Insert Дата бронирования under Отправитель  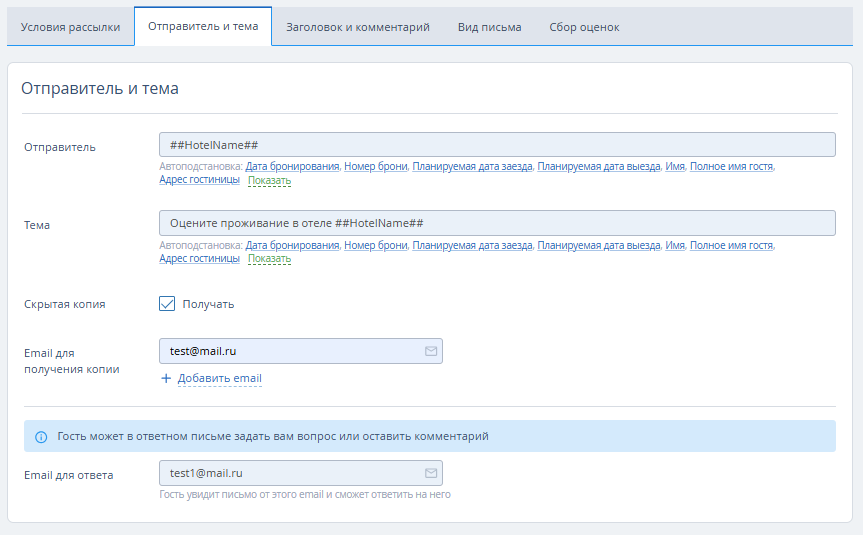[292, 166]
